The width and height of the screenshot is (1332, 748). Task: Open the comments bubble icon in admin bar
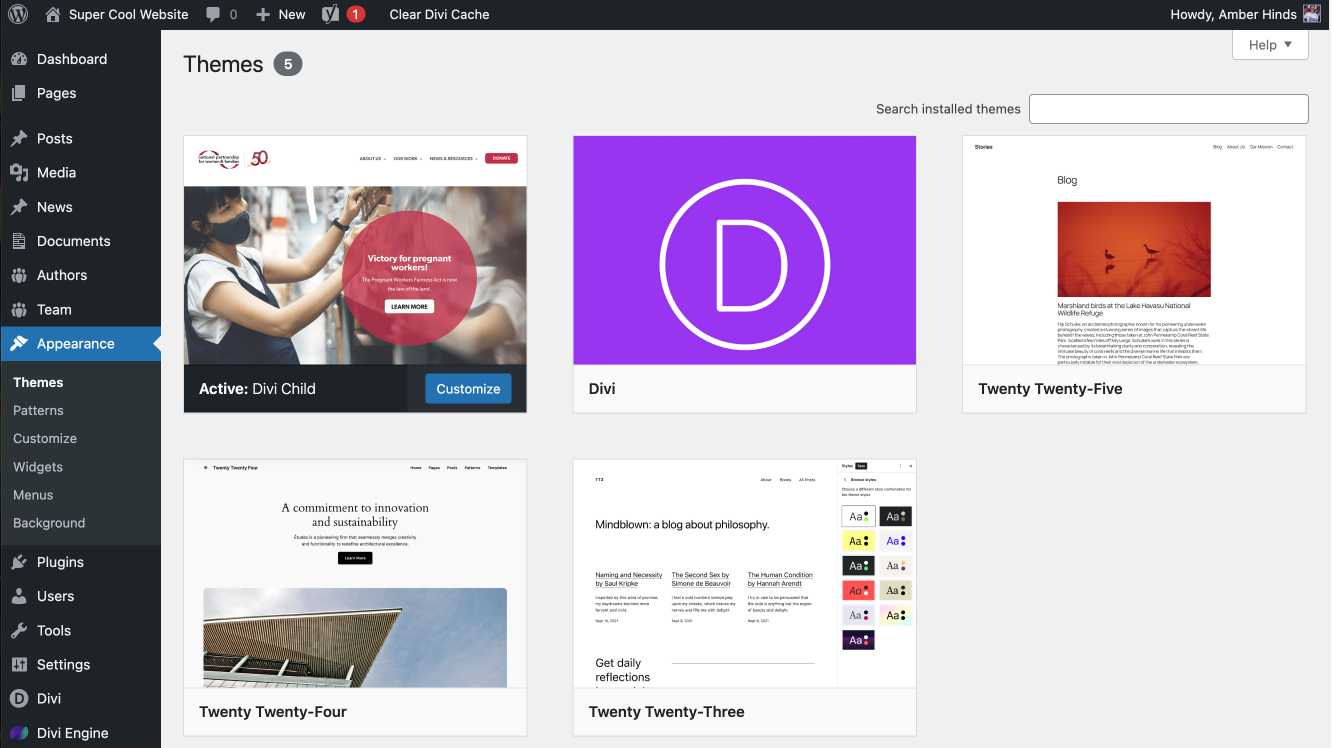coord(213,14)
